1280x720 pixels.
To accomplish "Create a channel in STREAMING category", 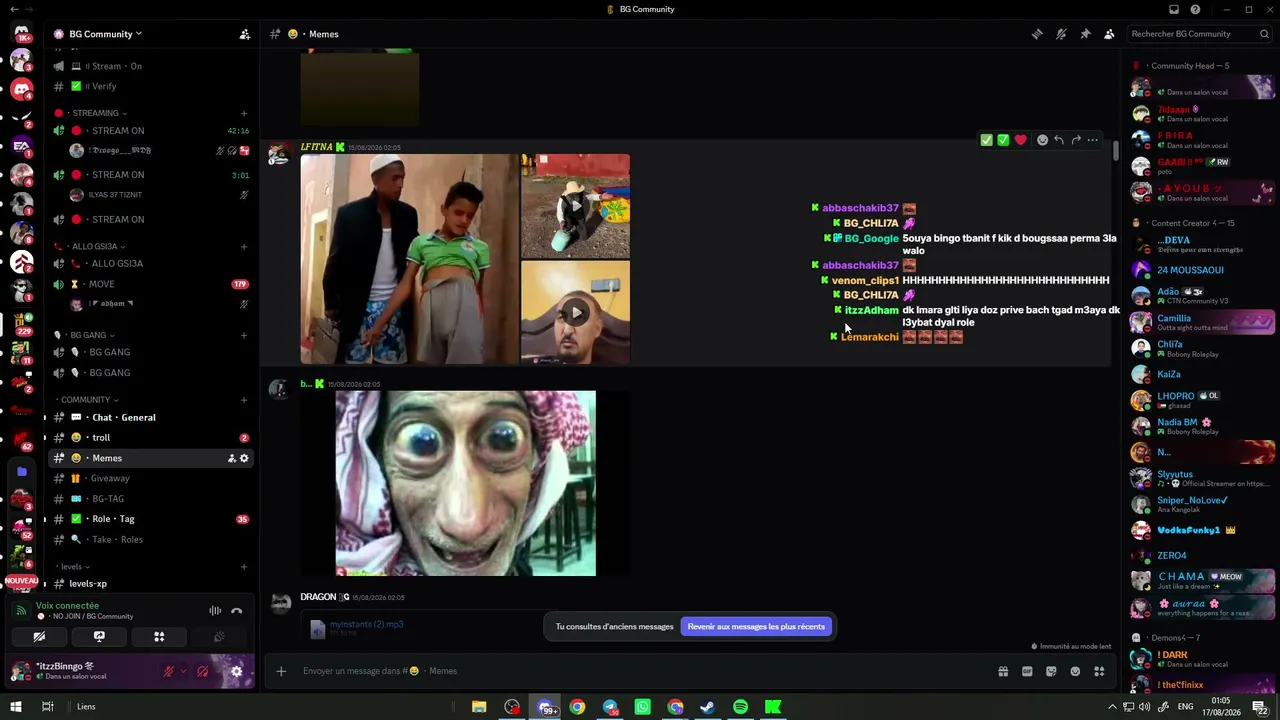I will click(x=244, y=113).
